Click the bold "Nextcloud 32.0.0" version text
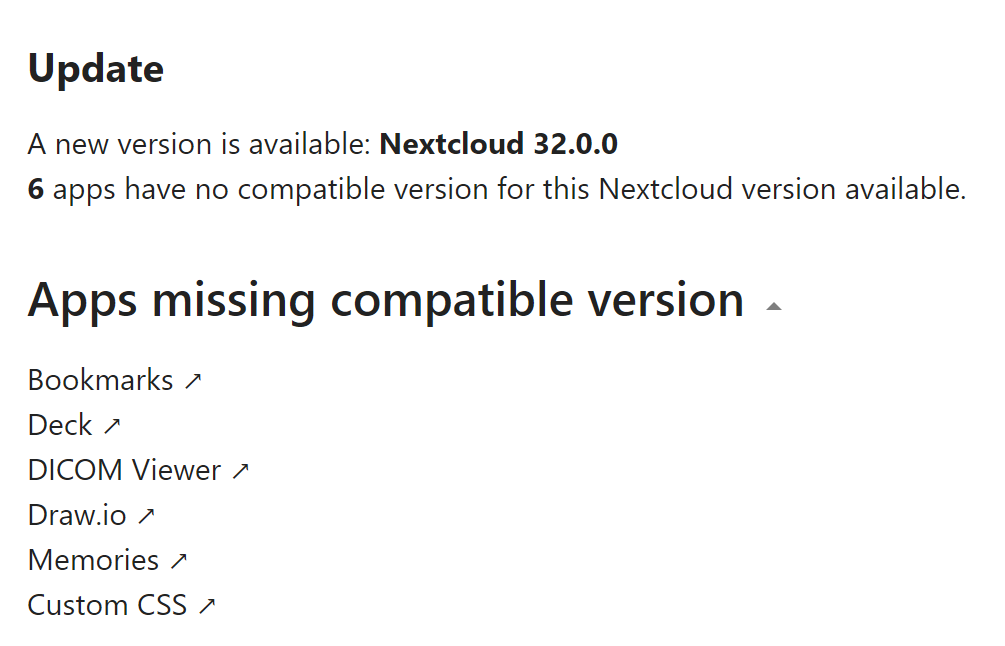 point(498,144)
